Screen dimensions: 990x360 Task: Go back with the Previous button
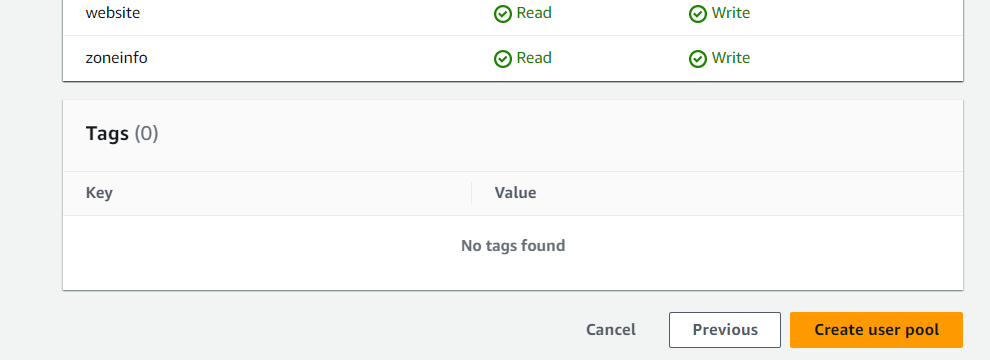click(x=725, y=330)
